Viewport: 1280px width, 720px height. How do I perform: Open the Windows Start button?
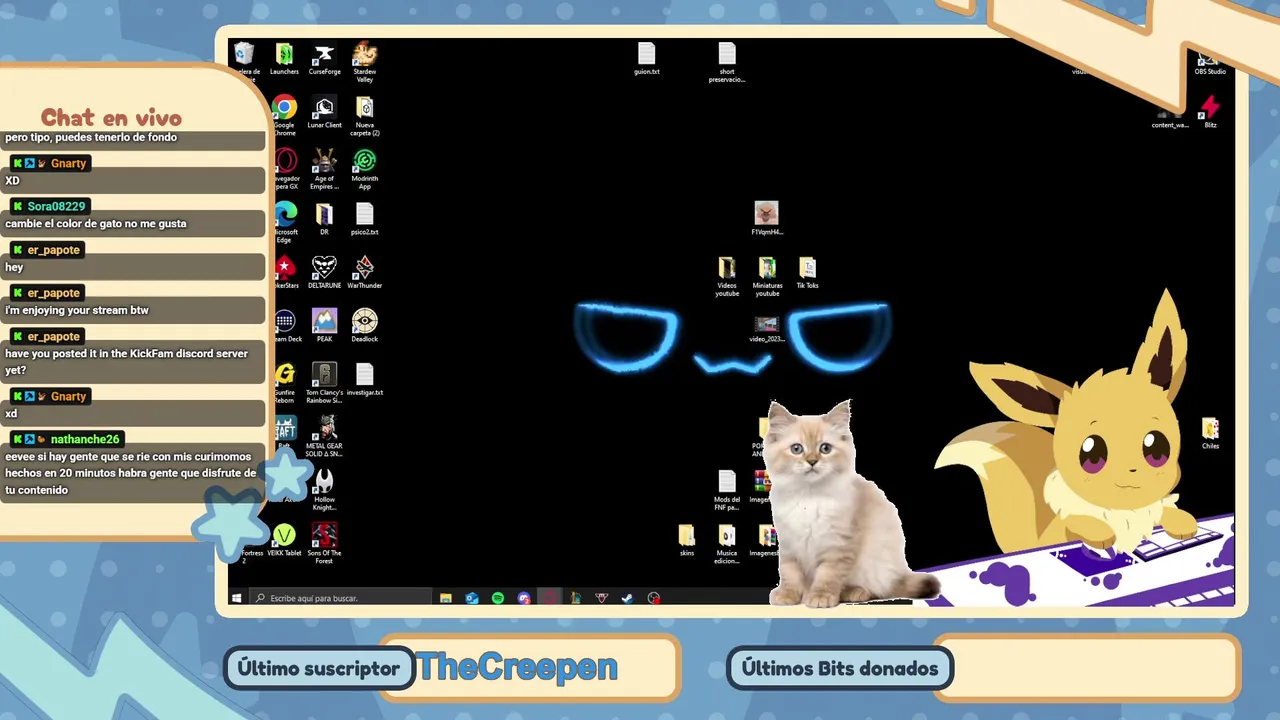(237, 598)
